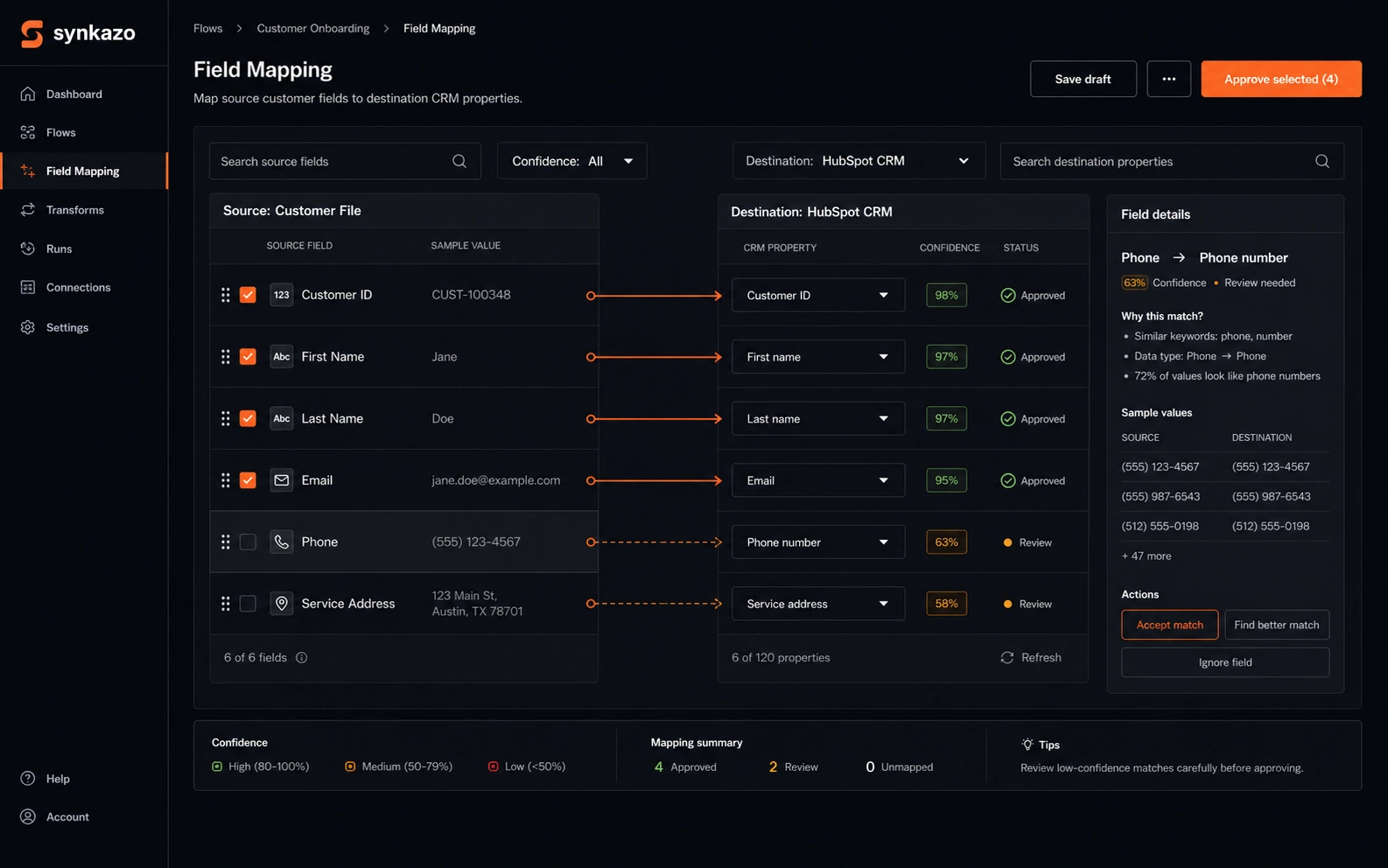Click the Search source fields input
The image size is (1388, 868).
(345, 161)
